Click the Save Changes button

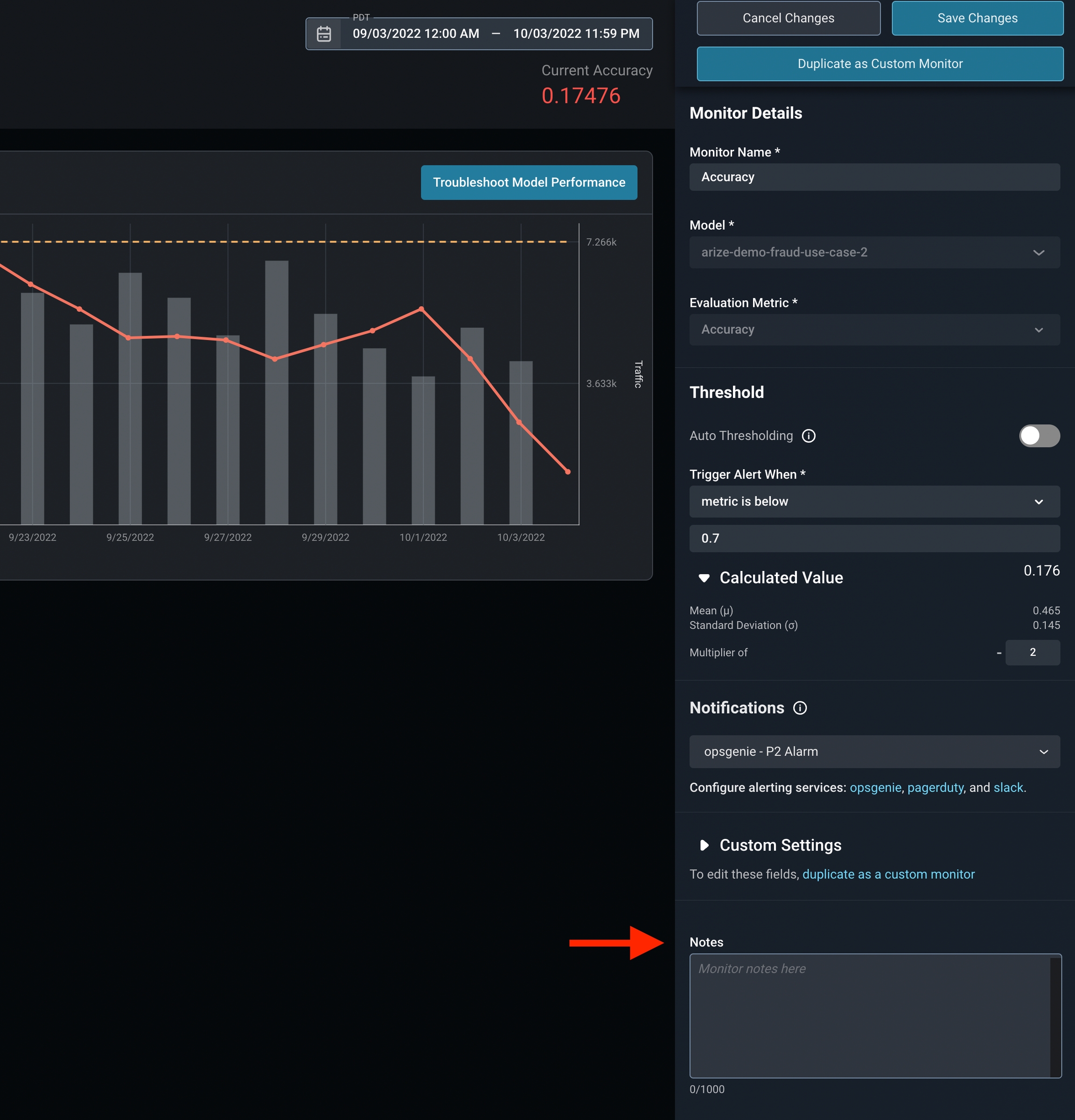click(x=977, y=18)
